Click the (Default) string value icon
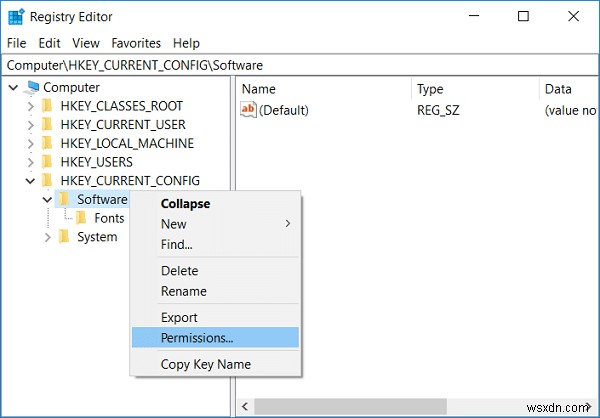Viewport: 600px width, 418px height. click(x=249, y=110)
